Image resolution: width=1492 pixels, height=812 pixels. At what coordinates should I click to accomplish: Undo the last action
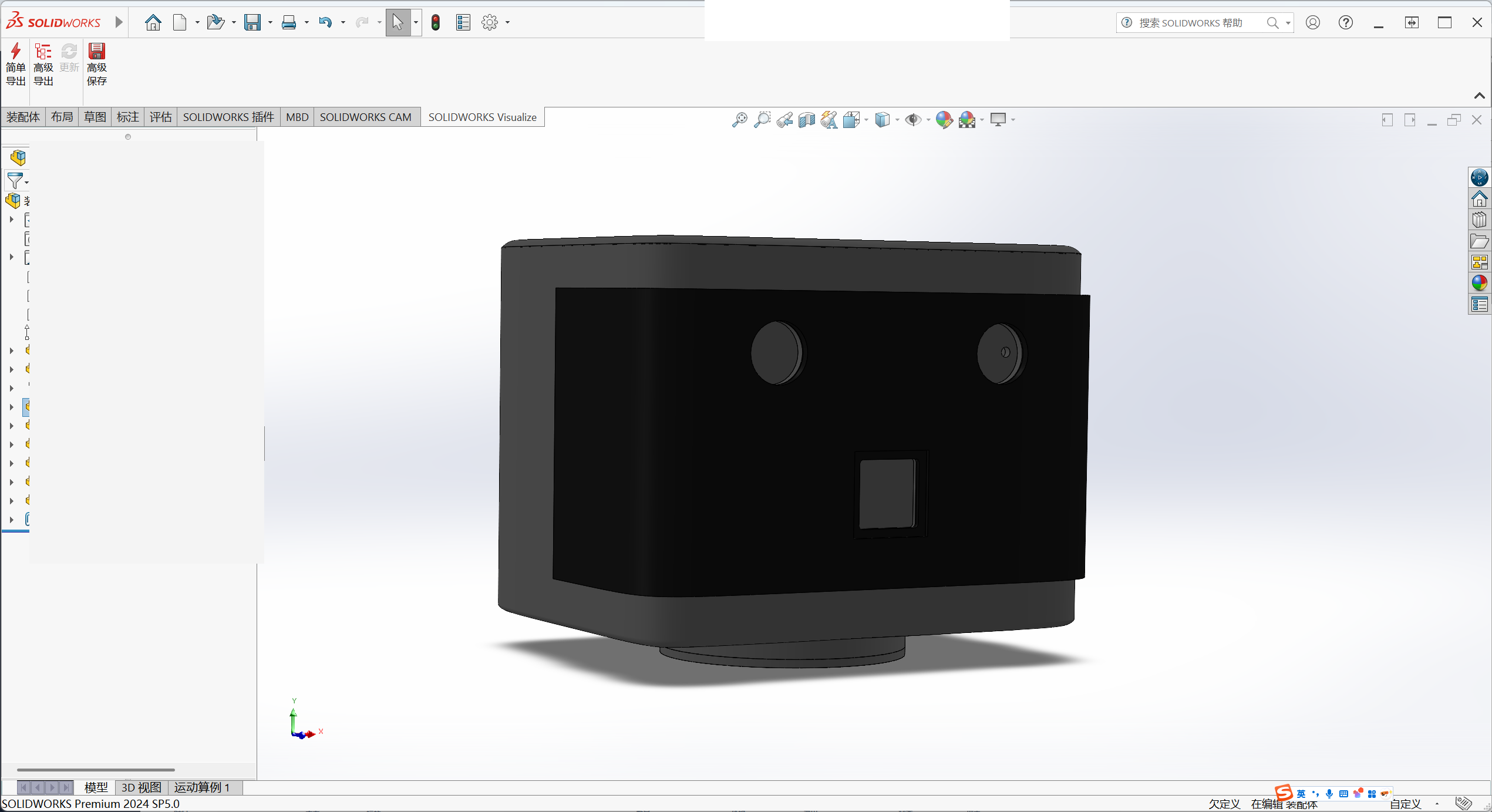[325, 22]
